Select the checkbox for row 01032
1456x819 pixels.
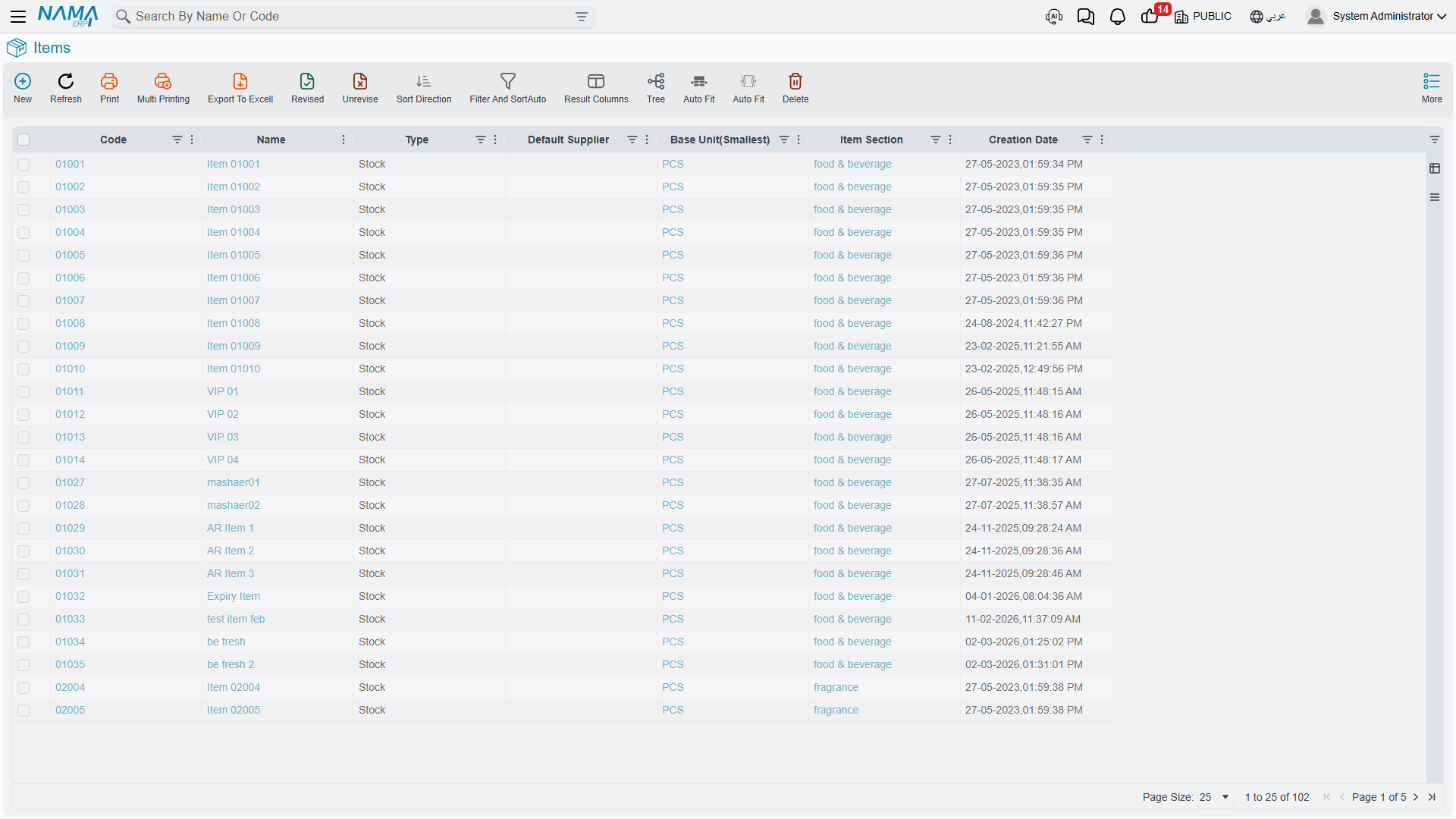(24, 597)
